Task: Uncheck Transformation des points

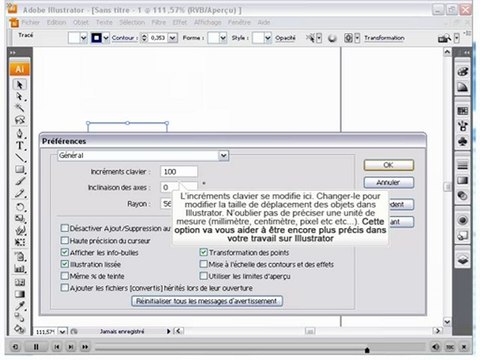Action: click(203, 252)
